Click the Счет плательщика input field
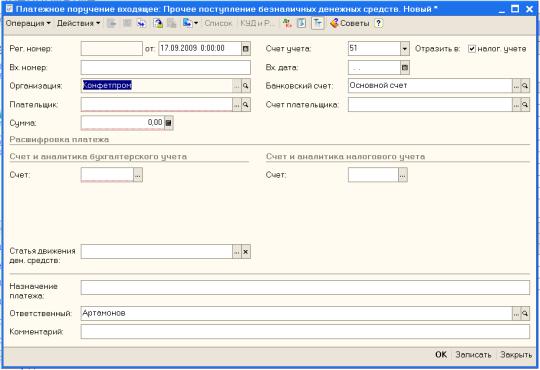Image resolution: width=540 pixels, height=370 pixels. click(x=430, y=104)
